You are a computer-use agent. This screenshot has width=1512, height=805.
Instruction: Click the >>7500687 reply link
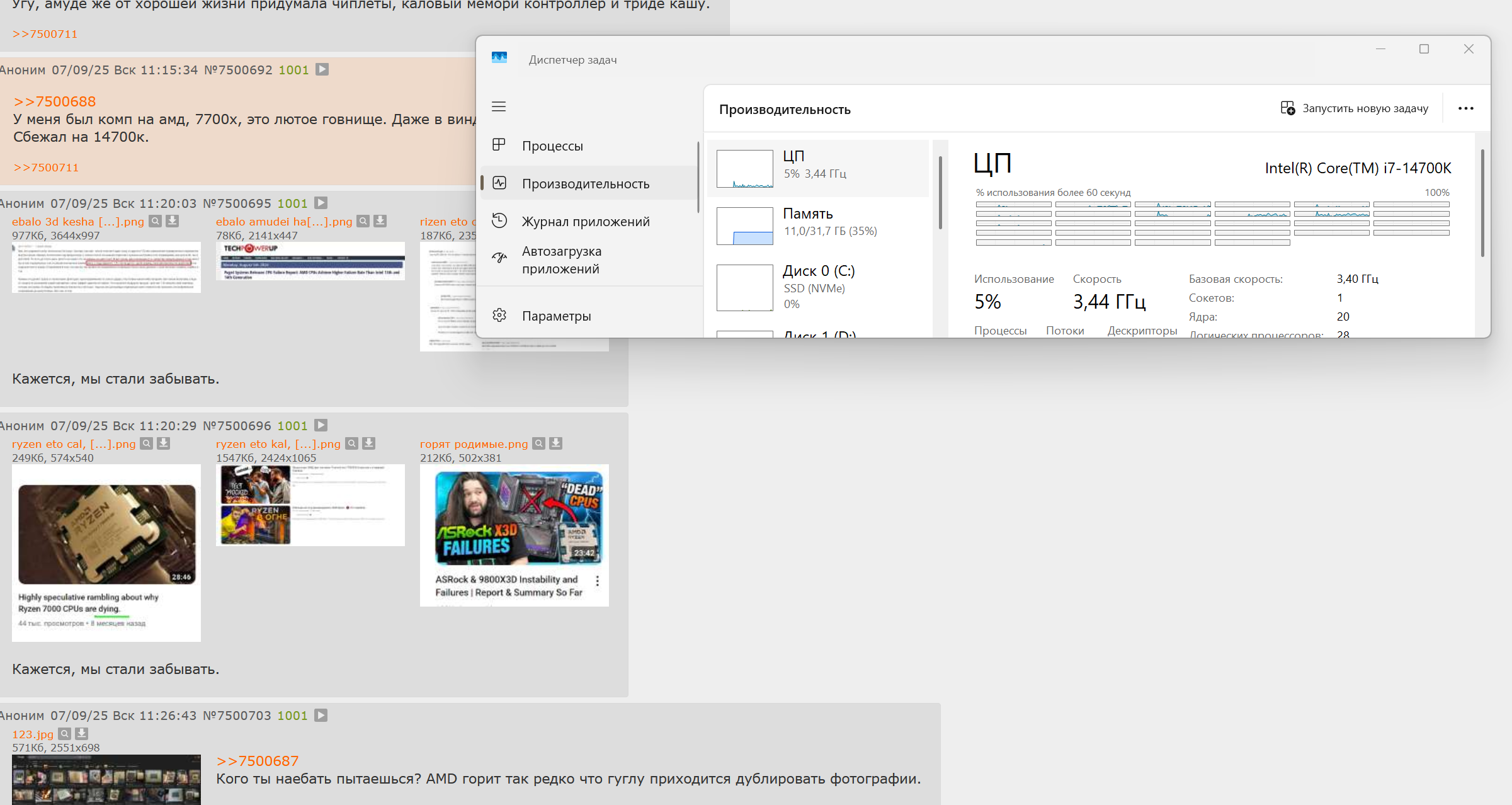coord(258,761)
